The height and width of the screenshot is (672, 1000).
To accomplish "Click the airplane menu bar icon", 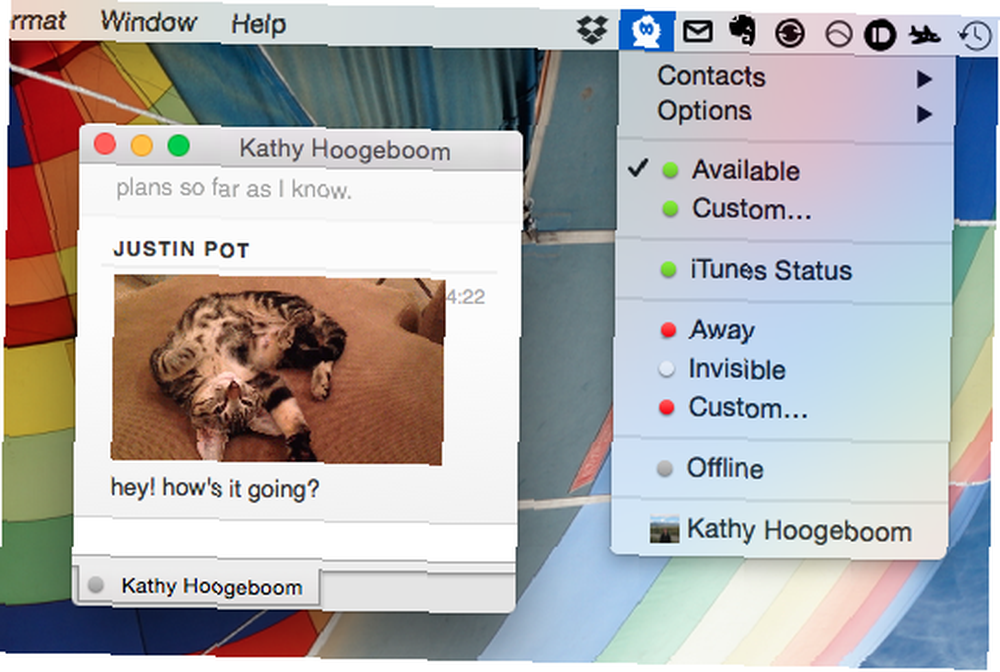I will (924, 35).
